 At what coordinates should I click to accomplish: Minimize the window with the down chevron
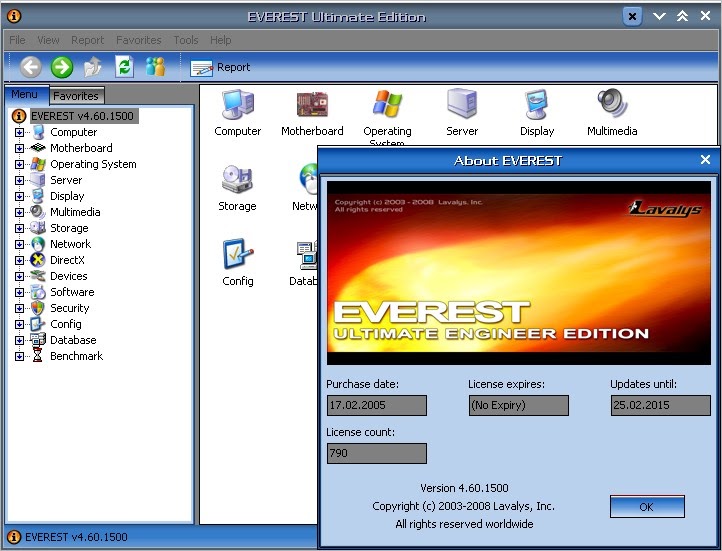(x=659, y=17)
